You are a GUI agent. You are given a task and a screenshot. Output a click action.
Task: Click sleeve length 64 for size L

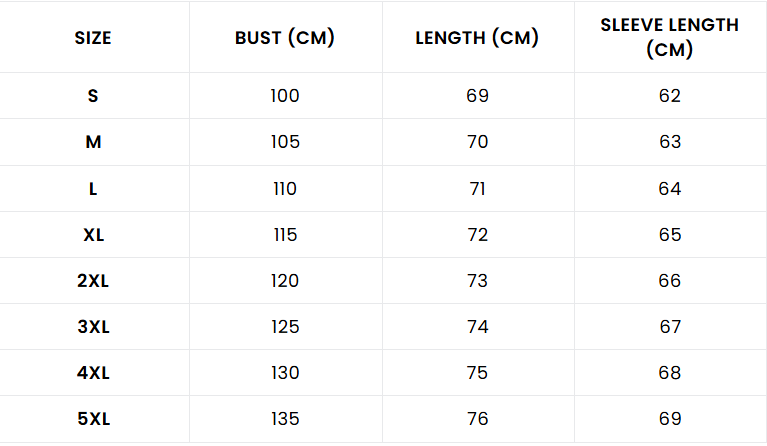[x=669, y=188]
